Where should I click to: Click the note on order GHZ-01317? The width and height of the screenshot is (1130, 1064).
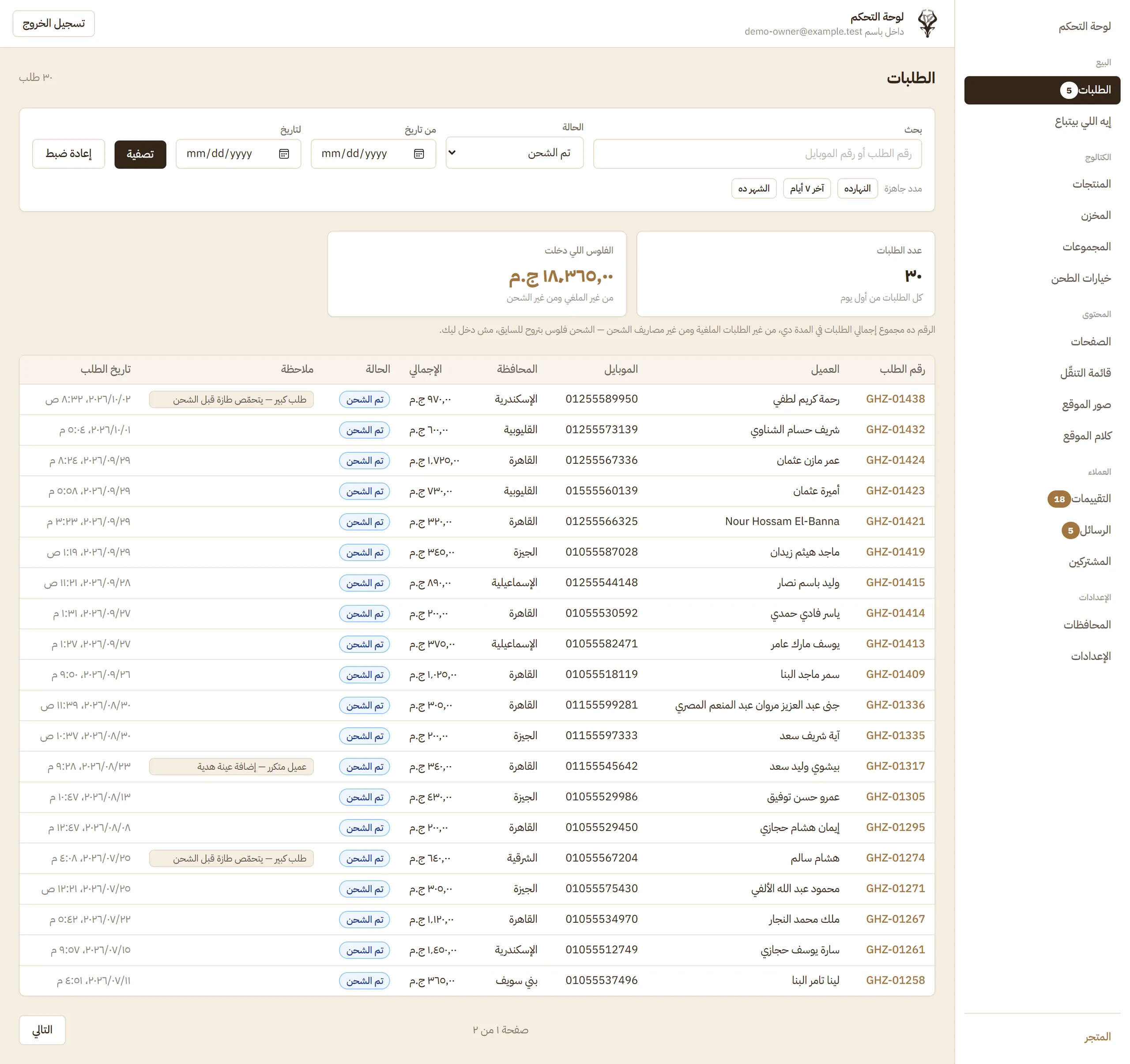pyautogui.click(x=231, y=767)
